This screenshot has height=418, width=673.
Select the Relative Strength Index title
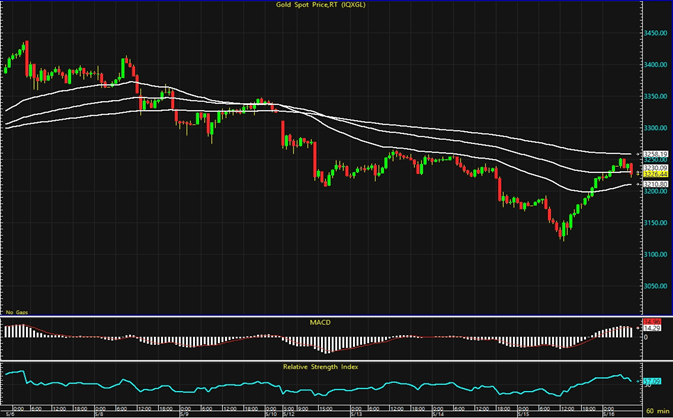click(x=318, y=367)
